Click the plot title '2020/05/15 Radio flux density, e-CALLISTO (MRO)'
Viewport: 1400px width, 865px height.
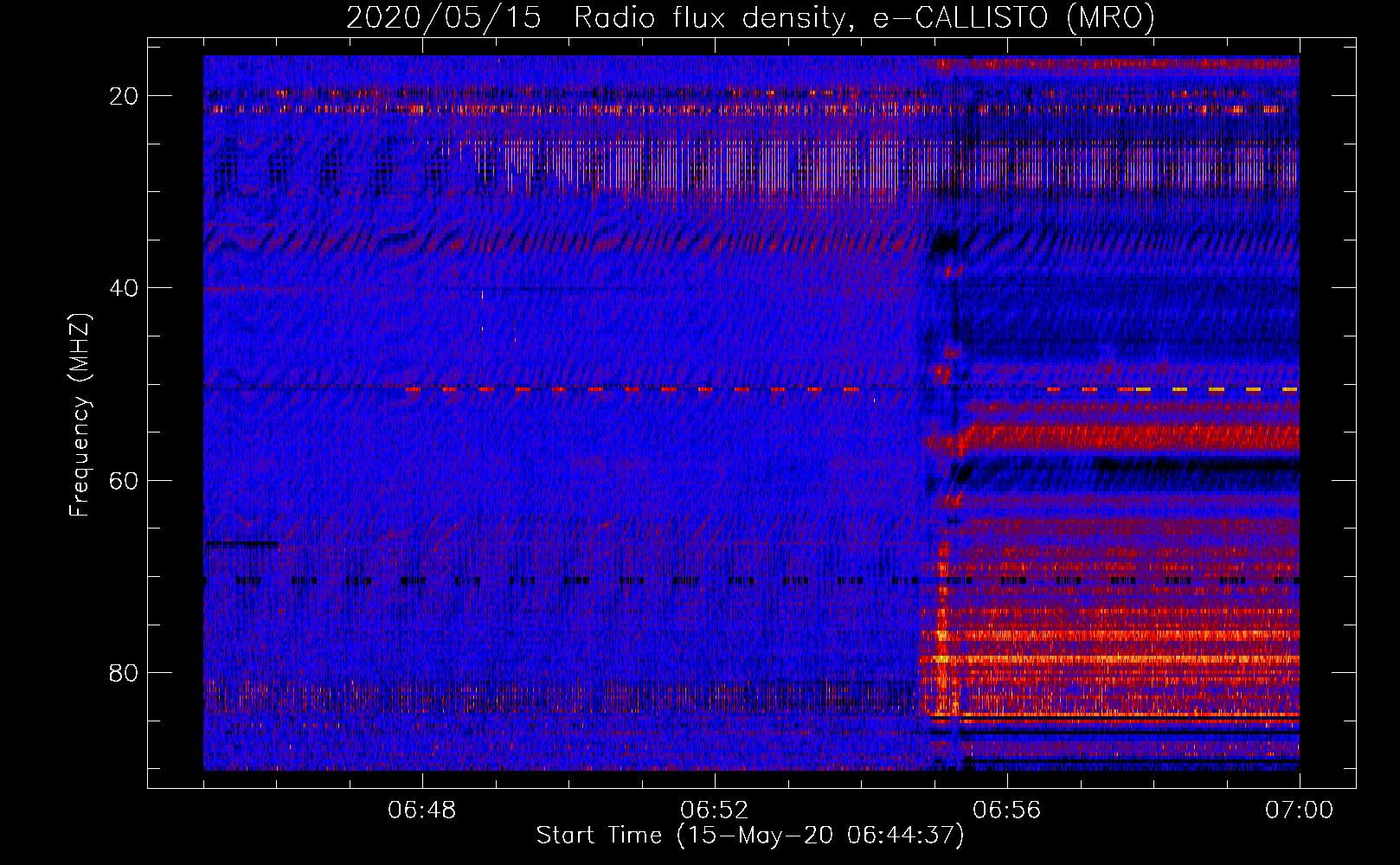(750, 17)
